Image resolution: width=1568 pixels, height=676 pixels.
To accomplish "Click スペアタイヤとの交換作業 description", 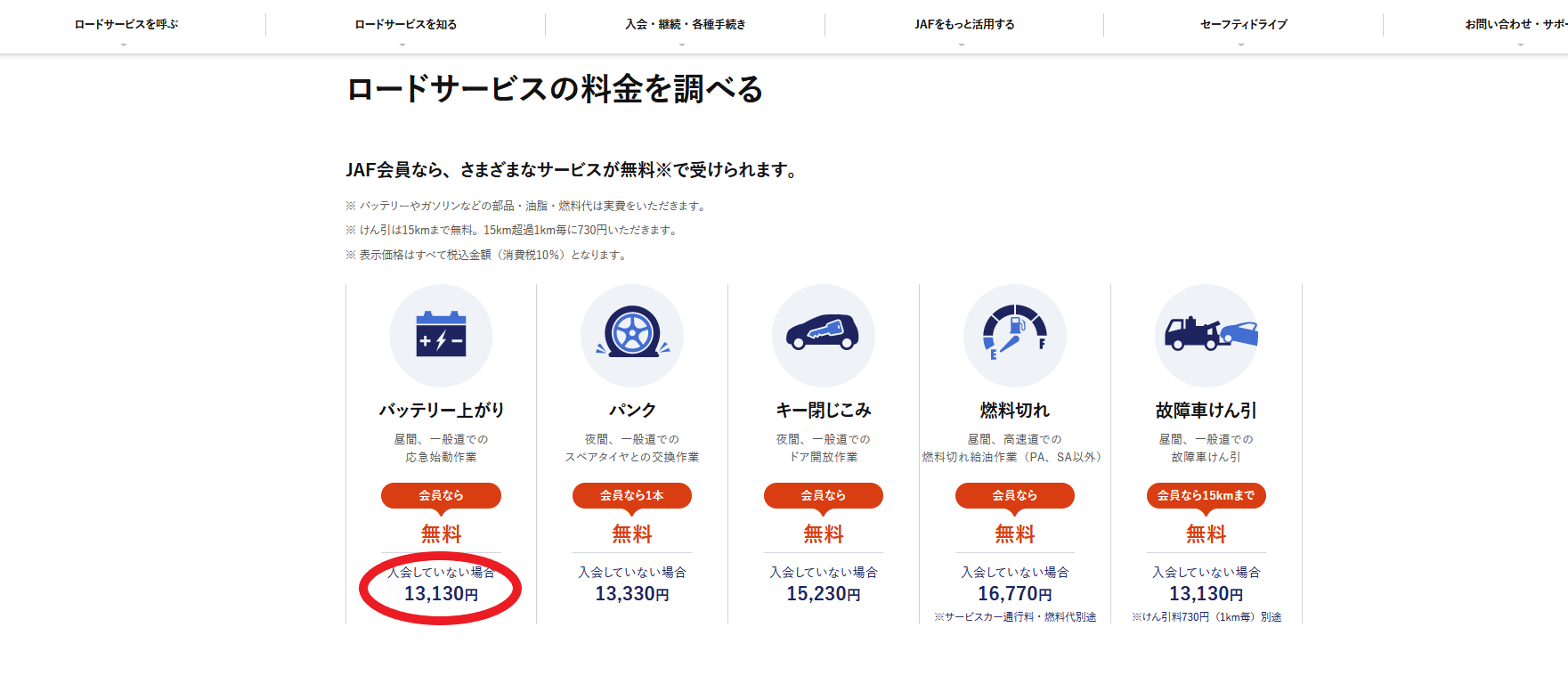I will click(632, 457).
